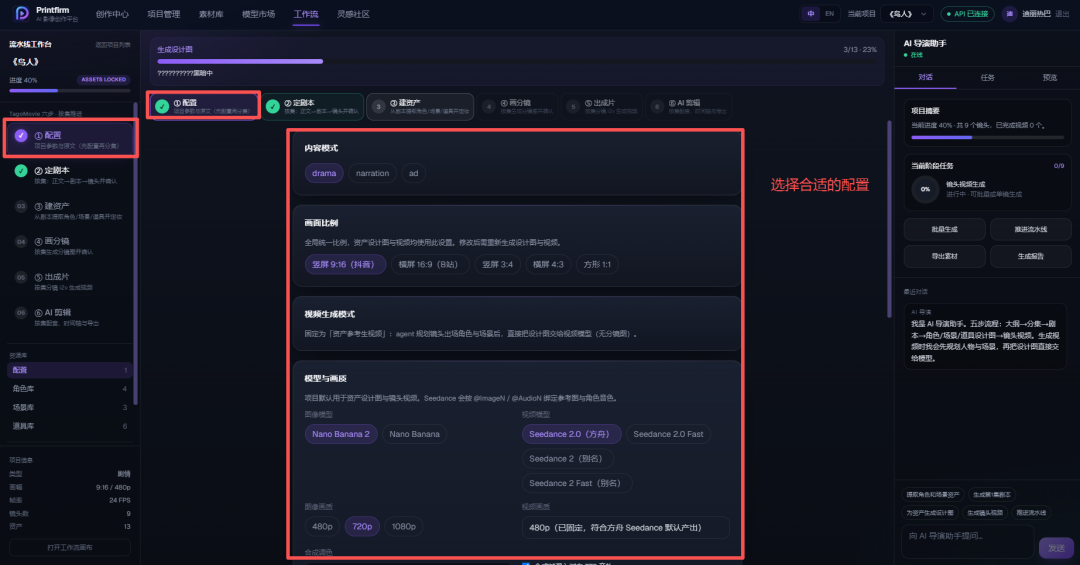Viewport: 1080px width, 565px height.
Task: Open top stepper tab ①配置
Action: [x=204, y=106]
